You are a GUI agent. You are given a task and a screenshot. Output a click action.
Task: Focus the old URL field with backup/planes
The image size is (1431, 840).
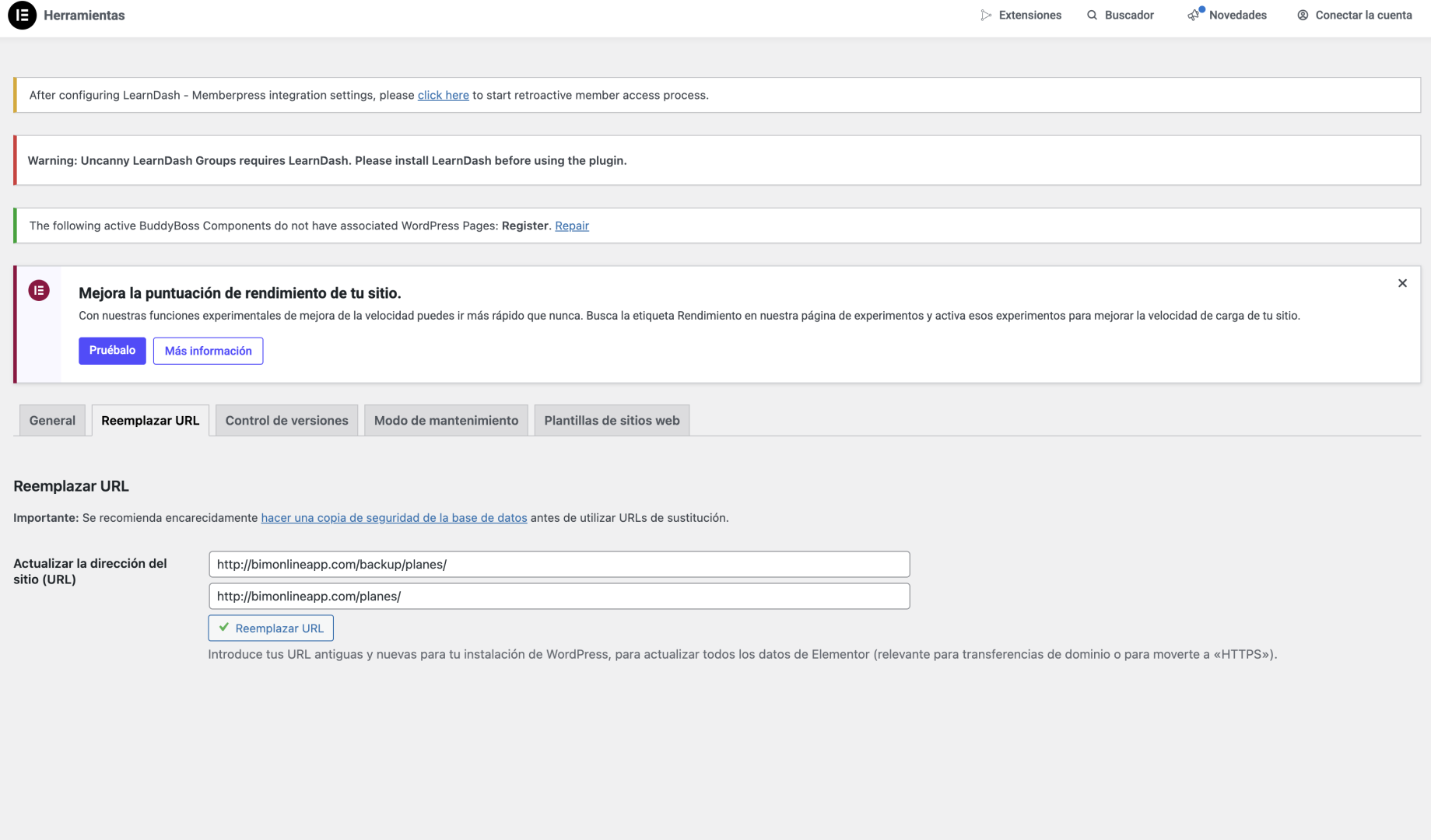pyautogui.click(x=559, y=565)
